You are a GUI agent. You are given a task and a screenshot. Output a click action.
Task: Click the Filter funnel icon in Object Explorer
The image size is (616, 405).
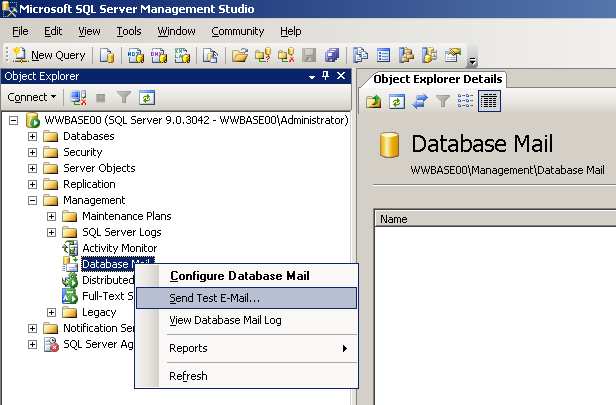124,97
